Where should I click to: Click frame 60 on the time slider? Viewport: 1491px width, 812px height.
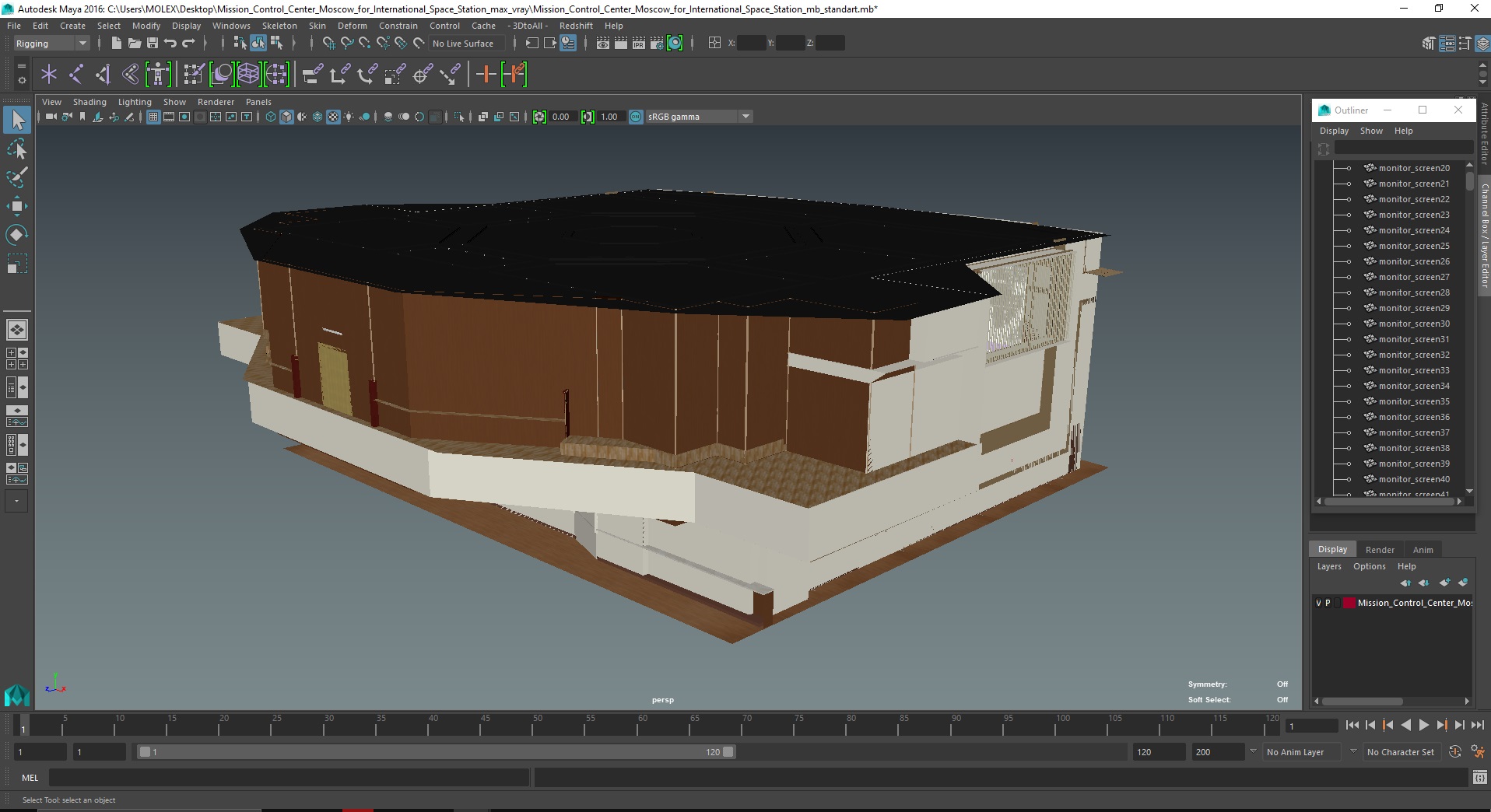click(x=642, y=725)
